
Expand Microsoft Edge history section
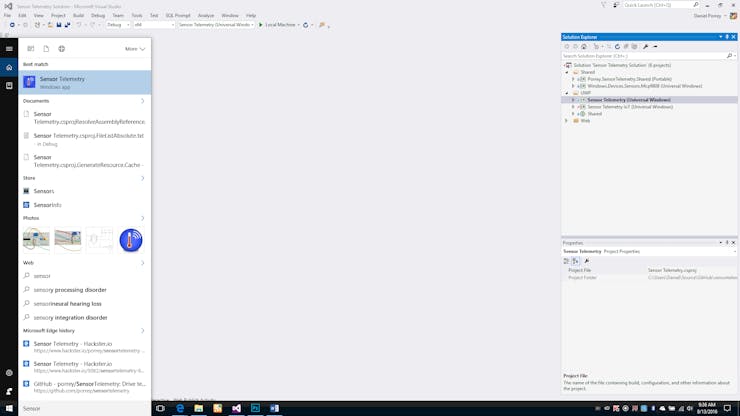point(143,331)
